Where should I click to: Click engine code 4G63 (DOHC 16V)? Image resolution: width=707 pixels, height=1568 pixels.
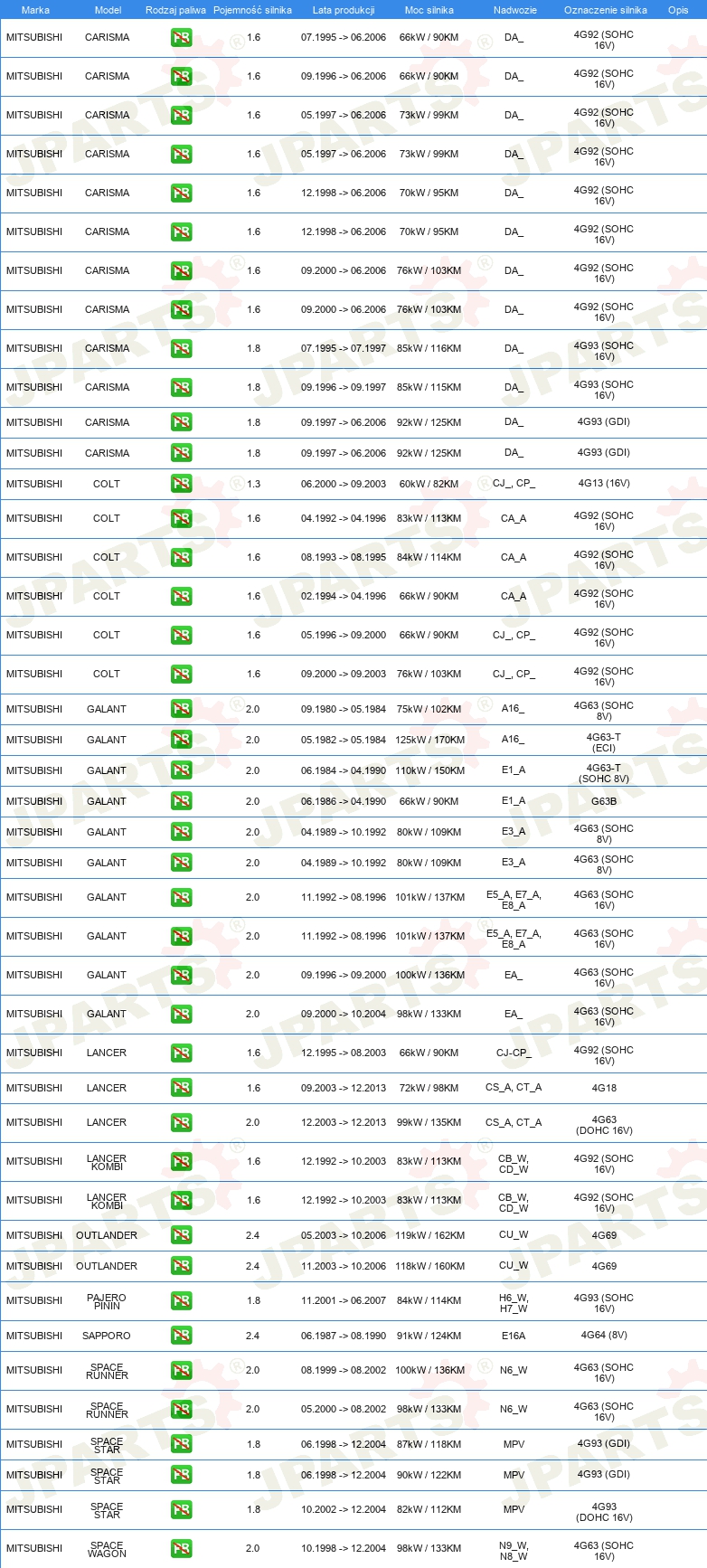pyautogui.click(x=604, y=1125)
